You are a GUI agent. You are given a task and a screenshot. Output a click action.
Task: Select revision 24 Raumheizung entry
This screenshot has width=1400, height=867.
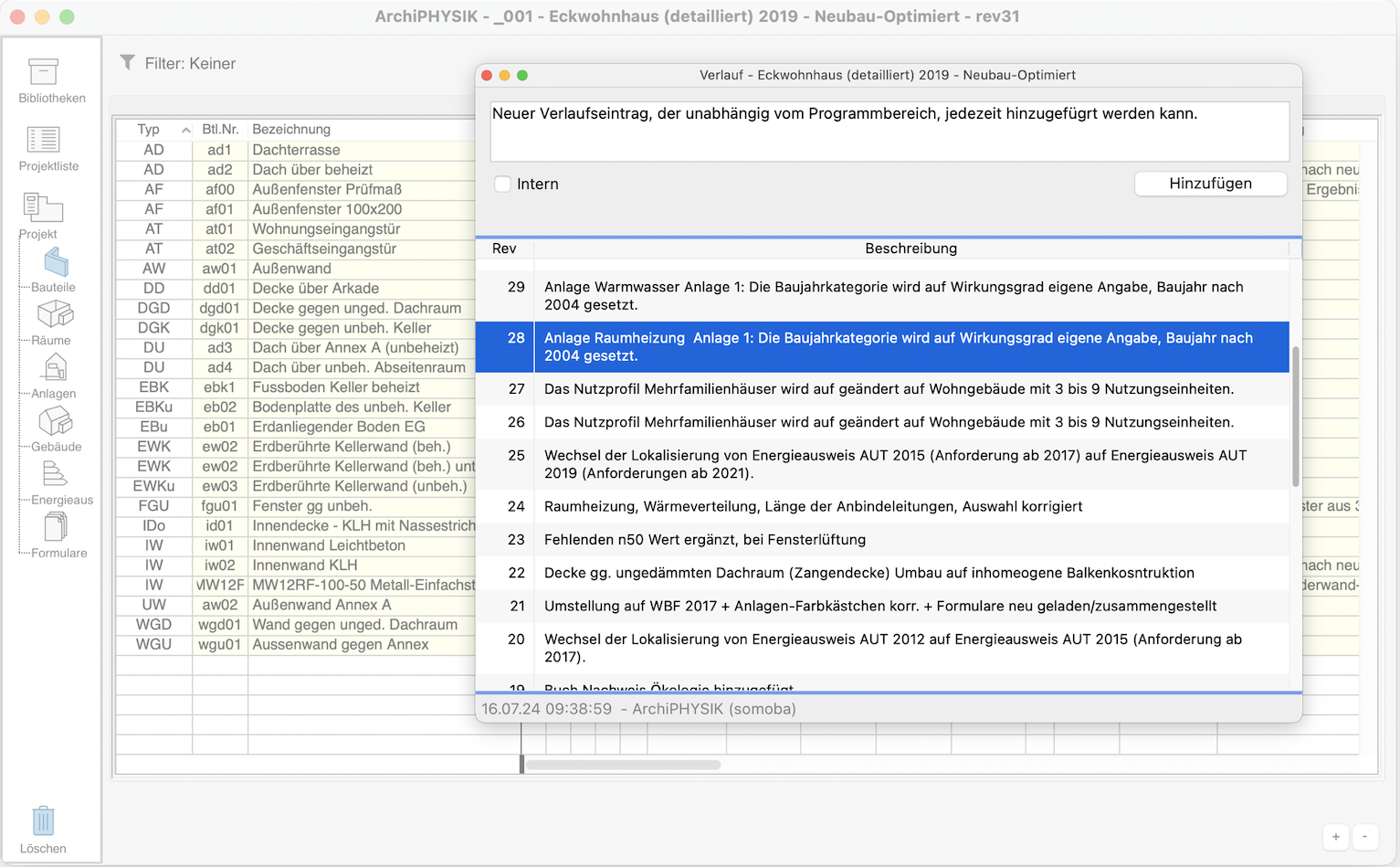click(x=813, y=506)
